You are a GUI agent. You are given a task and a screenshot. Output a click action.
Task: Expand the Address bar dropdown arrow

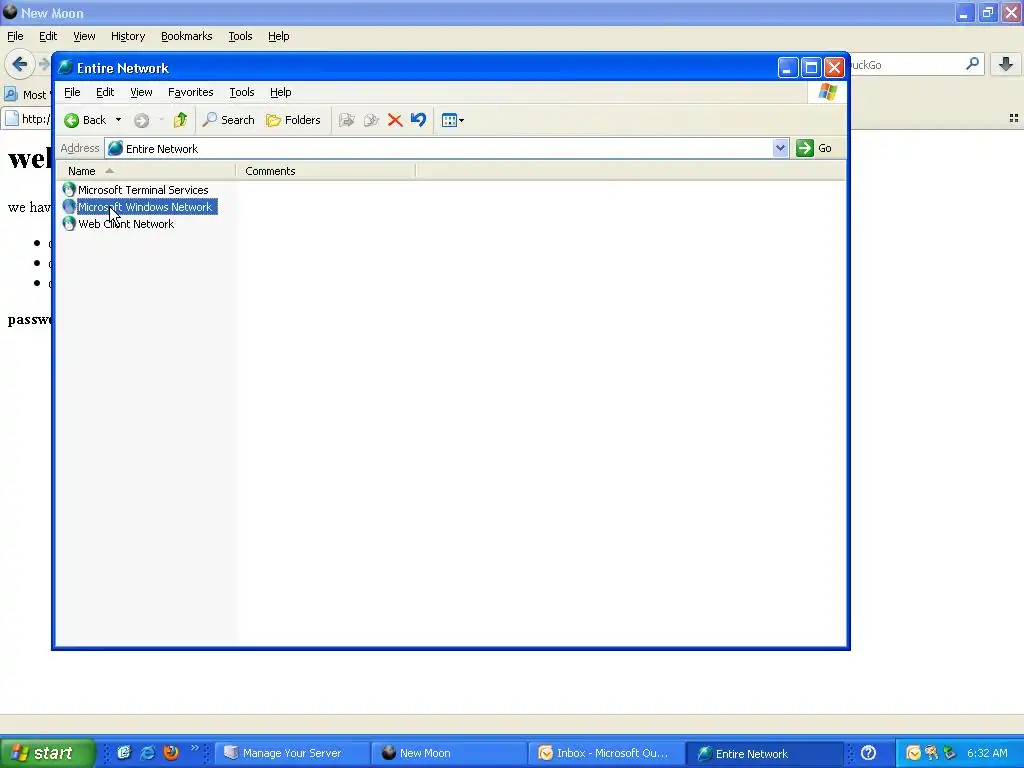780,148
